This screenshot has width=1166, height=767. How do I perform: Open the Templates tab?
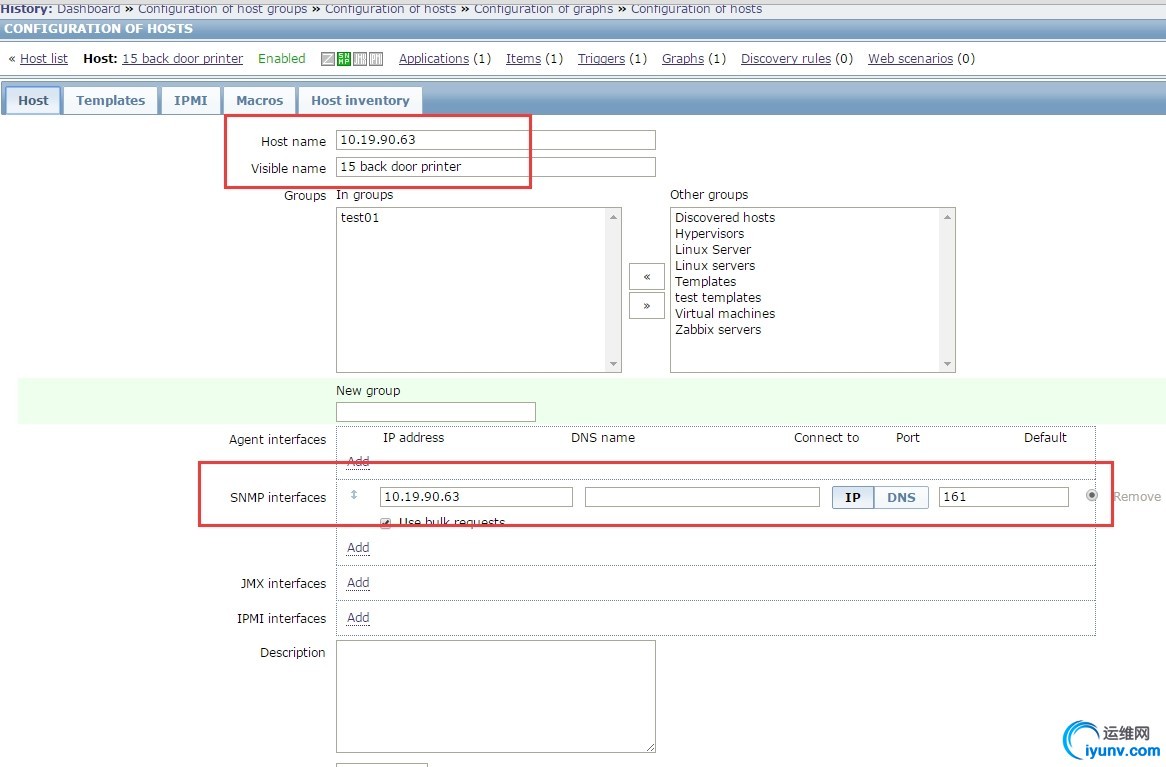[x=111, y=100]
